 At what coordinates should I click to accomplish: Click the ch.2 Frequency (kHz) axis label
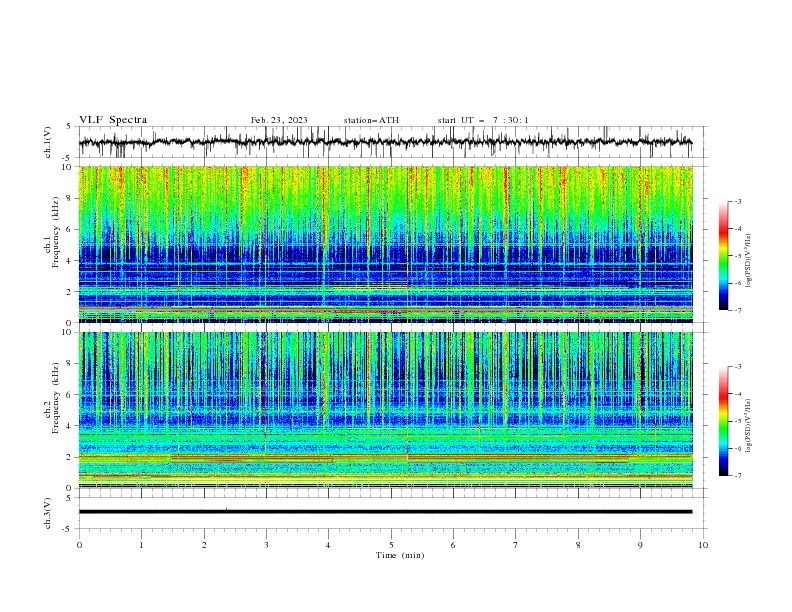tap(52, 399)
